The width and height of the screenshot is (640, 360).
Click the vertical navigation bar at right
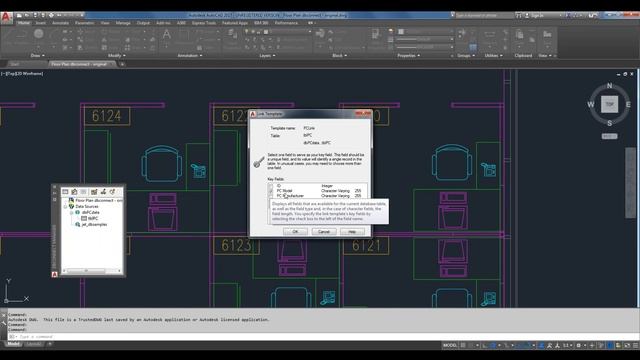[630, 182]
